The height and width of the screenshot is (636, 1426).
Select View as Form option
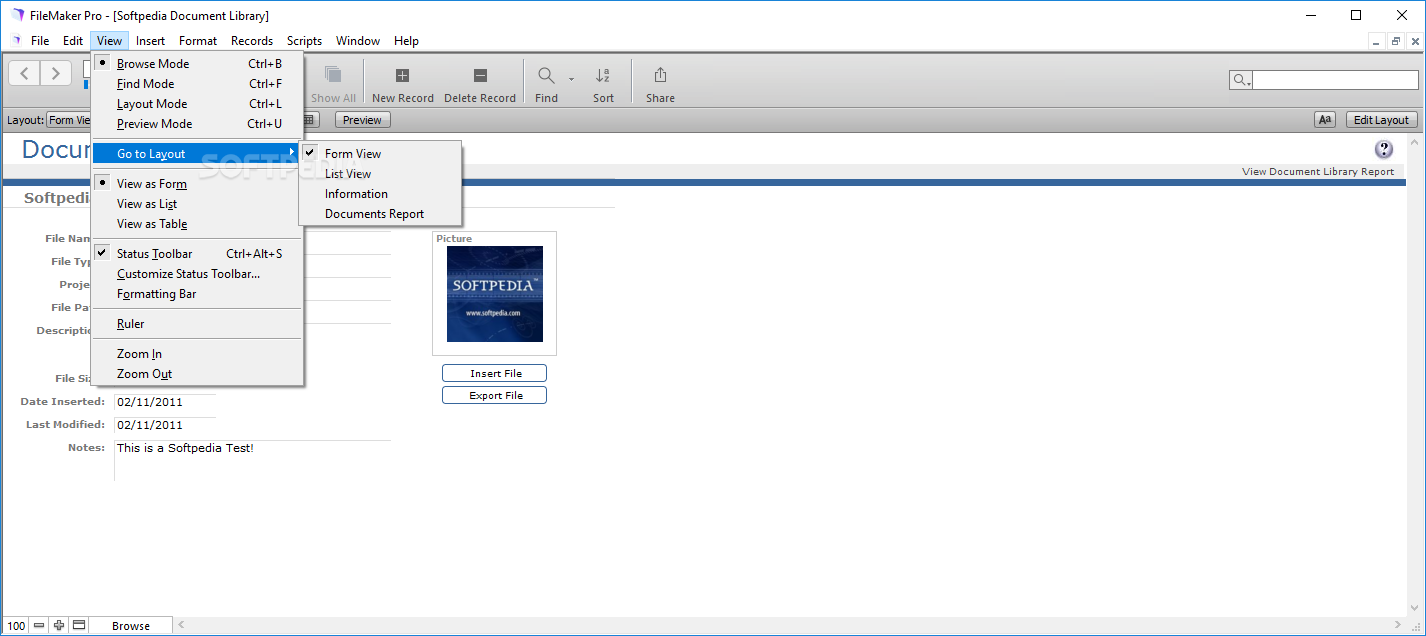(197, 184)
